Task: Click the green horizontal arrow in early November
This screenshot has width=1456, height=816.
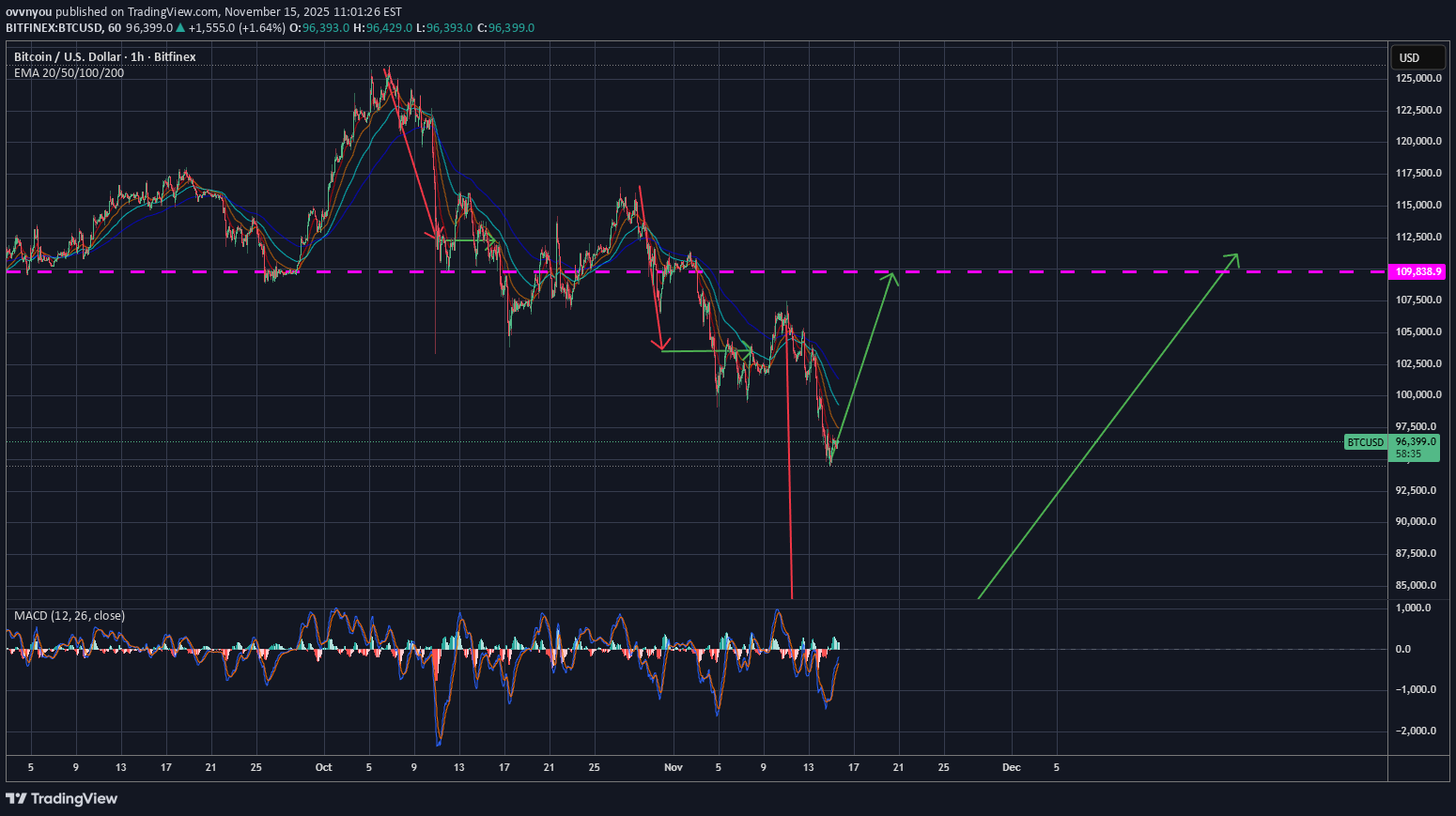Action: tap(706, 351)
